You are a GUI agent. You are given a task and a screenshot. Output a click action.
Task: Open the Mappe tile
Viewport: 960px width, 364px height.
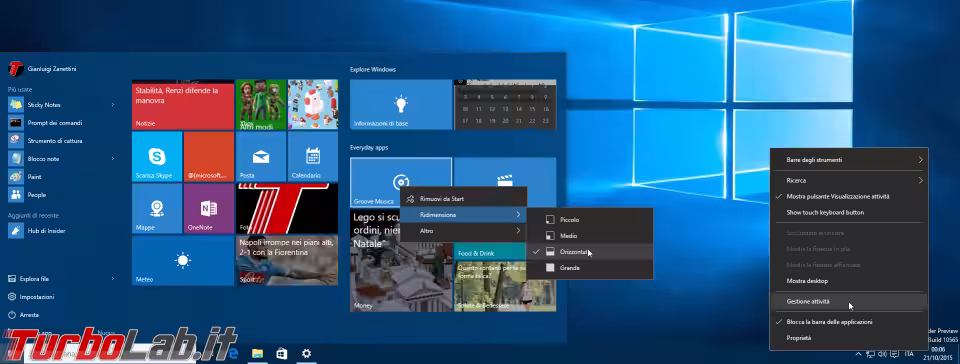pos(157,209)
